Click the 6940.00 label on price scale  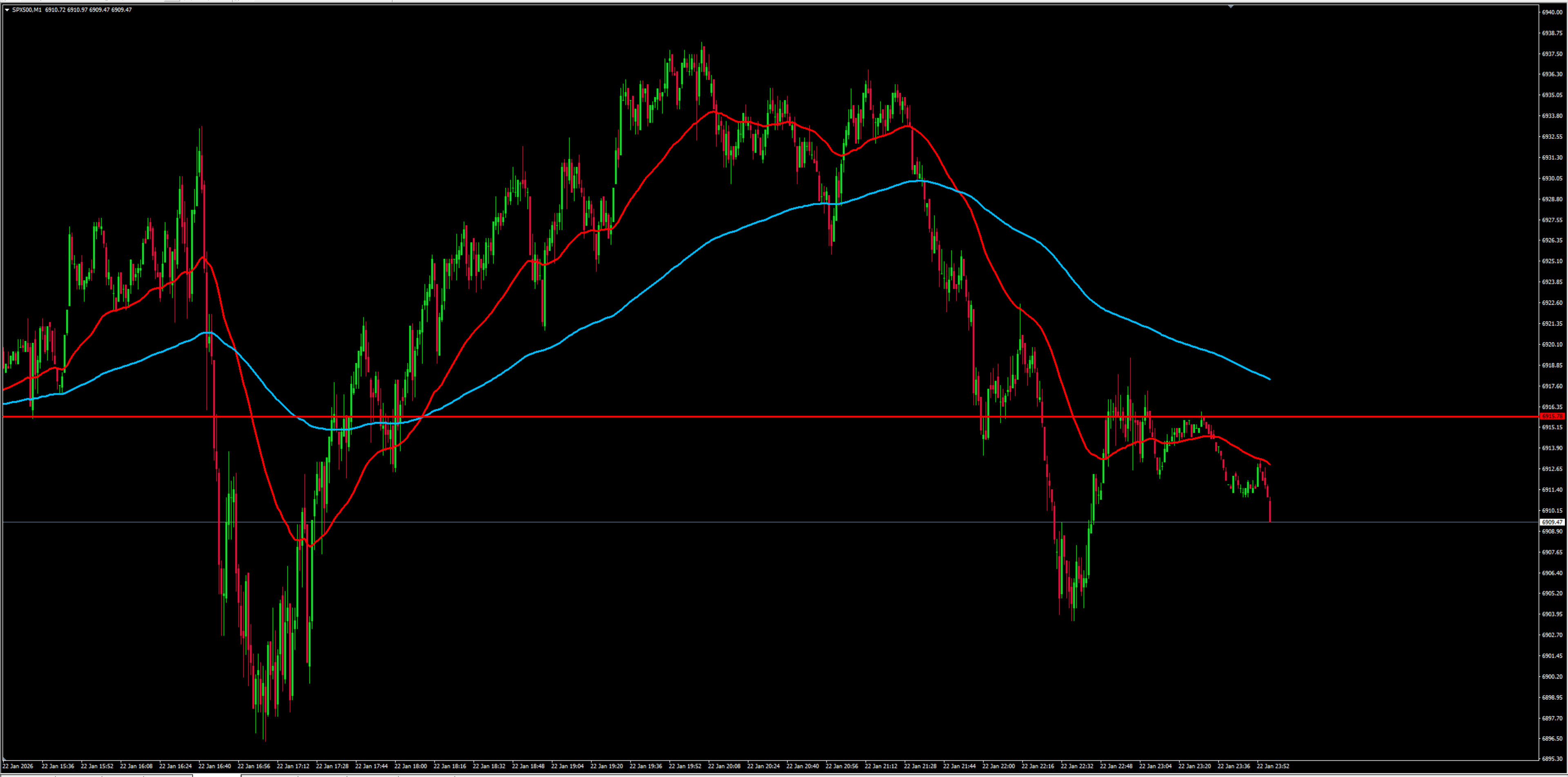point(1552,12)
